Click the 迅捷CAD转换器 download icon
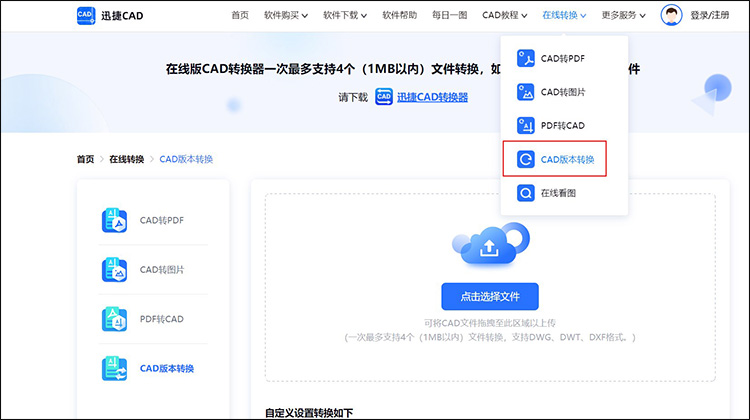 pos(384,97)
